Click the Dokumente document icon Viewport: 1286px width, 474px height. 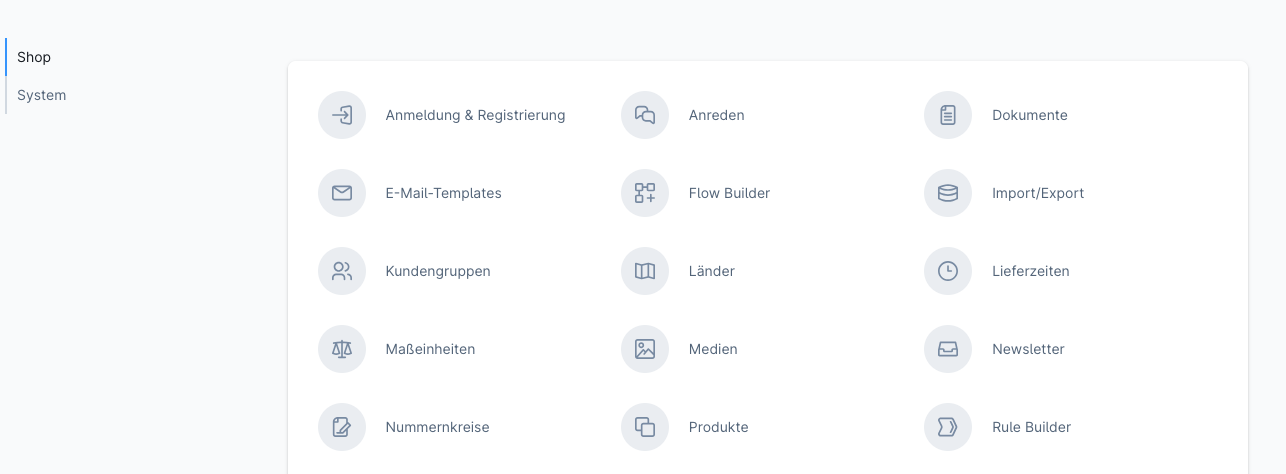[x=948, y=115]
